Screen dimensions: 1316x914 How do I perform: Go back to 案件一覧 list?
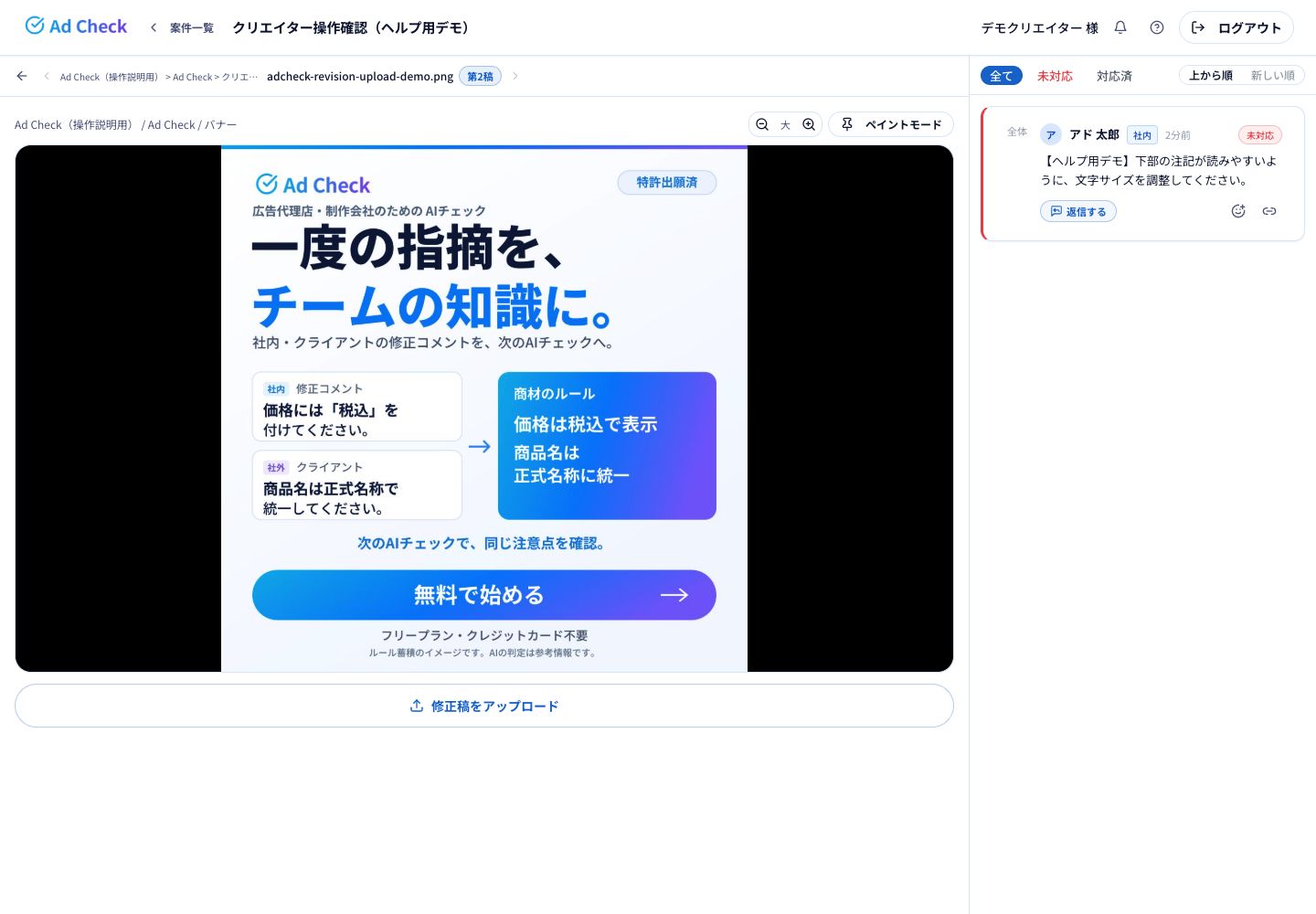[182, 27]
